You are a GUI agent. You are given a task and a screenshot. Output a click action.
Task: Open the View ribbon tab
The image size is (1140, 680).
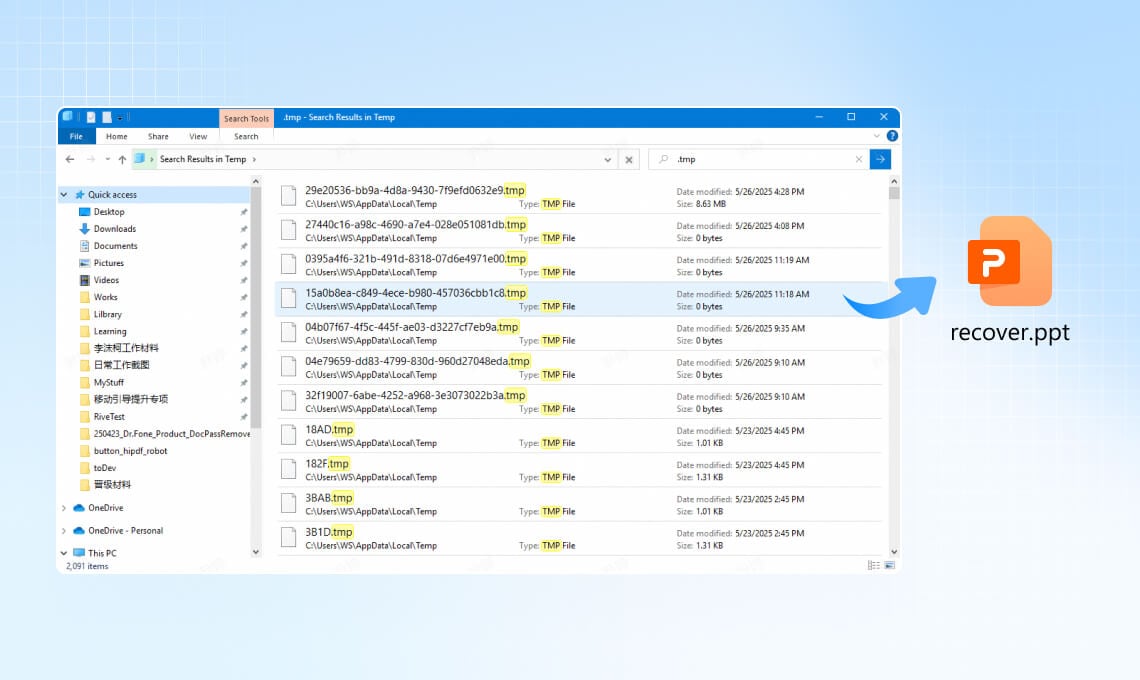(x=198, y=136)
